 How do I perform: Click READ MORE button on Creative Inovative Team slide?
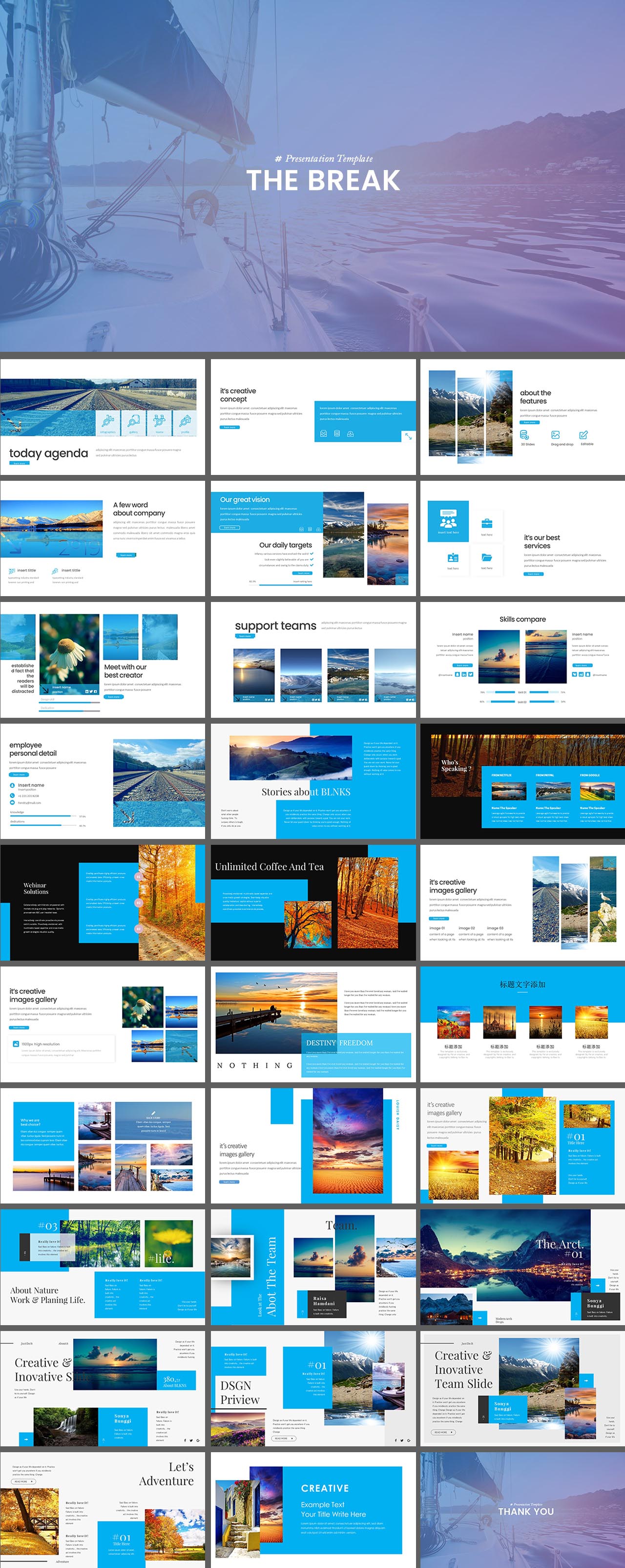click(x=443, y=1432)
